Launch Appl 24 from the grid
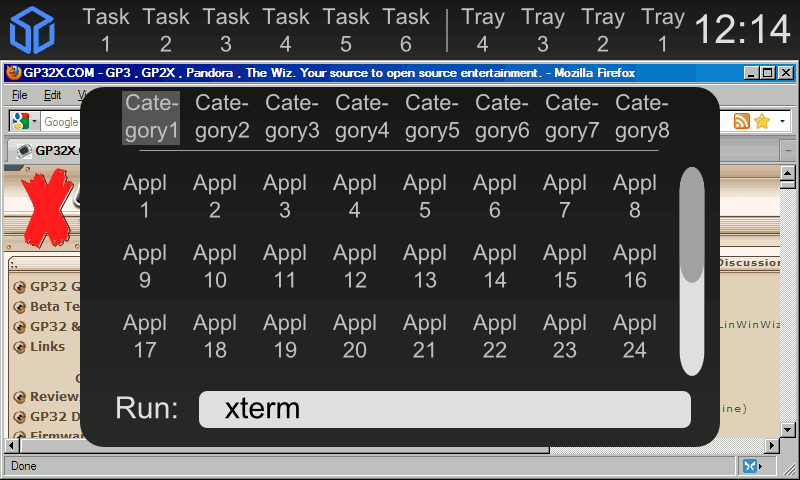Viewport: 800px width, 480px height. pos(635,336)
